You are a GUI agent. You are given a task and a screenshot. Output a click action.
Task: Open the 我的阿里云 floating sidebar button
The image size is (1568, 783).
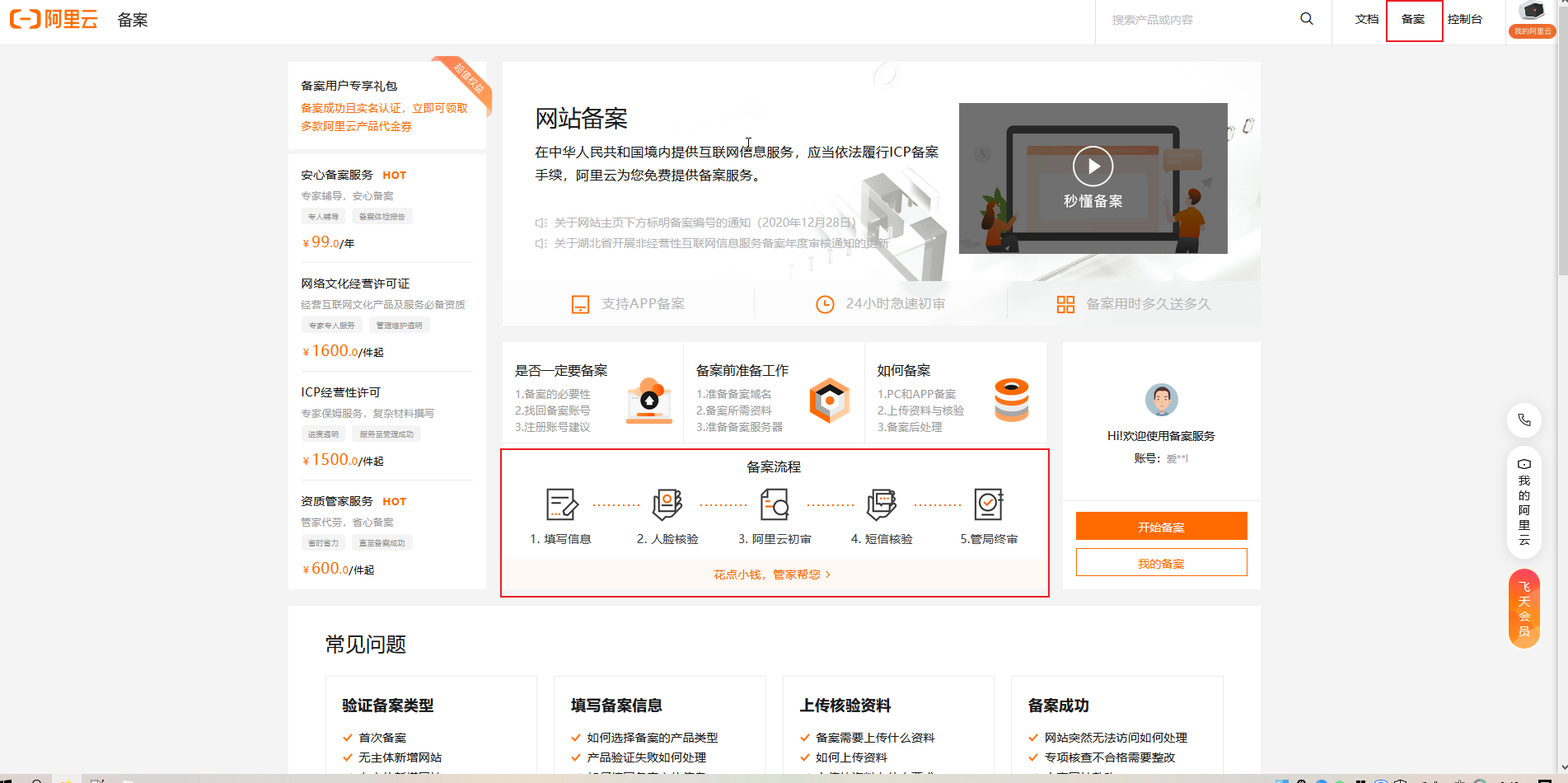point(1524,502)
